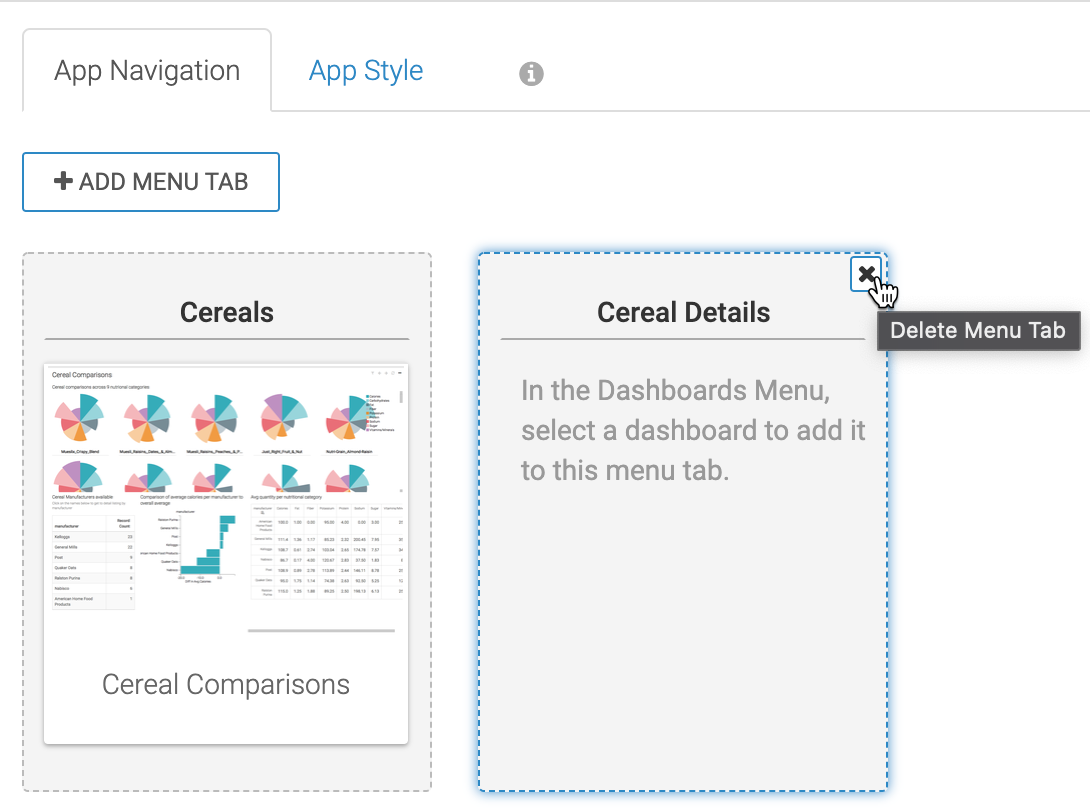Click the Cereal Comparisons heading inside the thumbnail

82,375
